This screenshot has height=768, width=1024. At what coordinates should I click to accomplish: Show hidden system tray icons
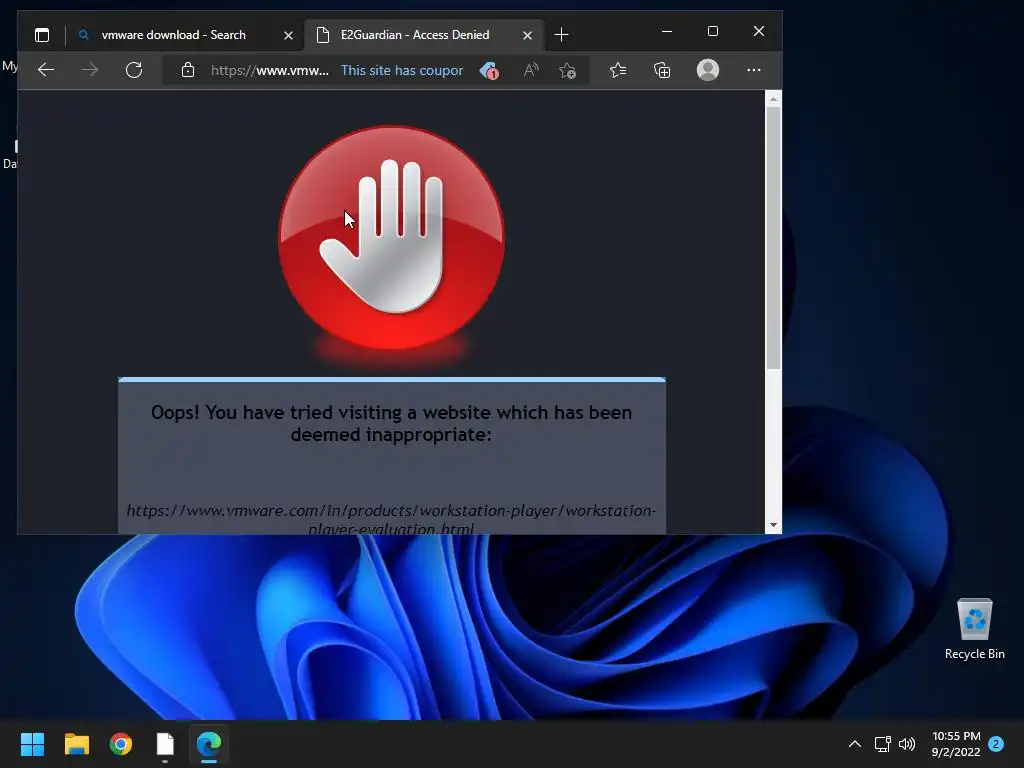pyautogui.click(x=854, y=744)
